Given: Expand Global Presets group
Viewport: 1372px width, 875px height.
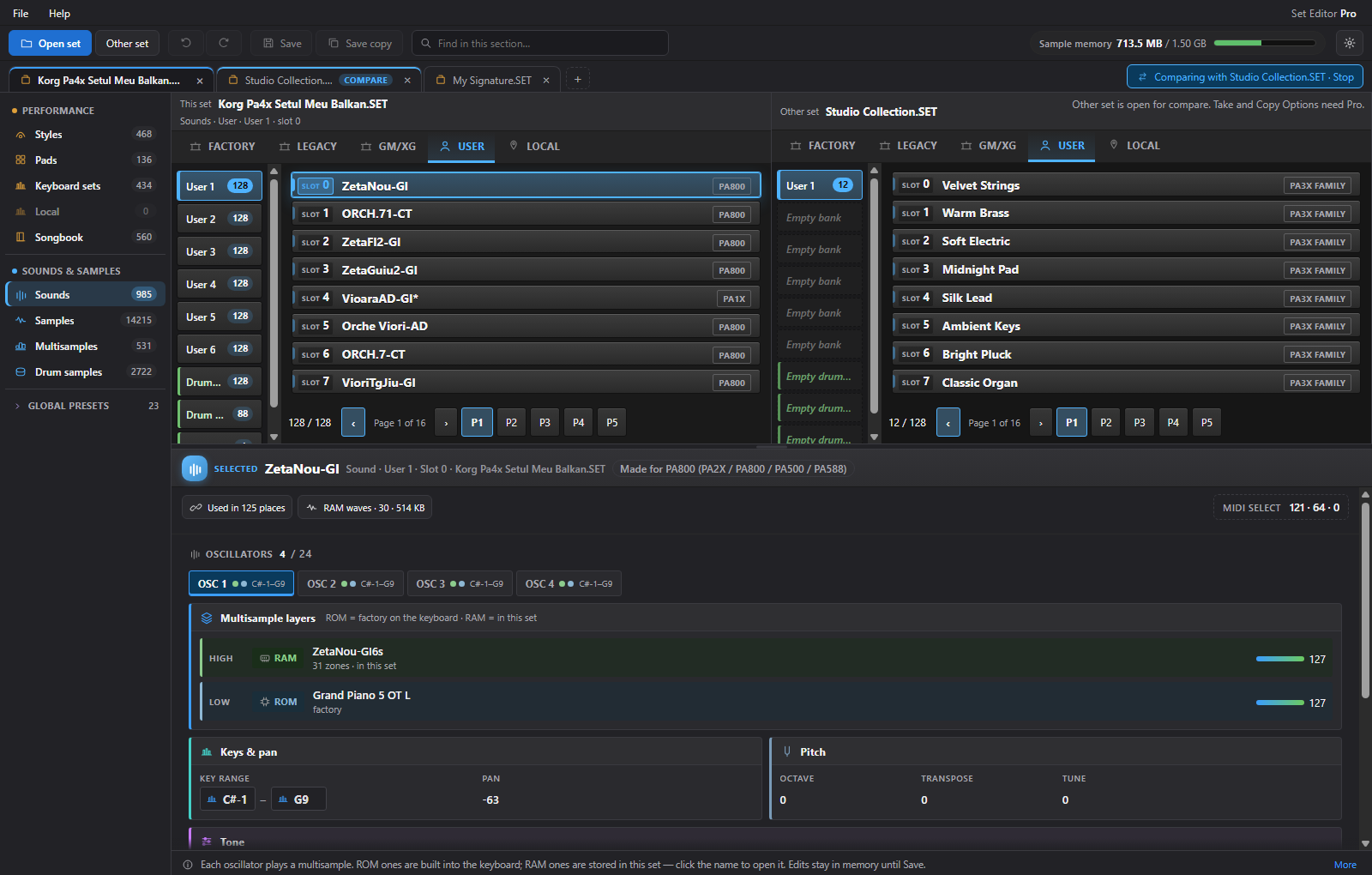Looking at the screenshot, I should pos(84,406).
